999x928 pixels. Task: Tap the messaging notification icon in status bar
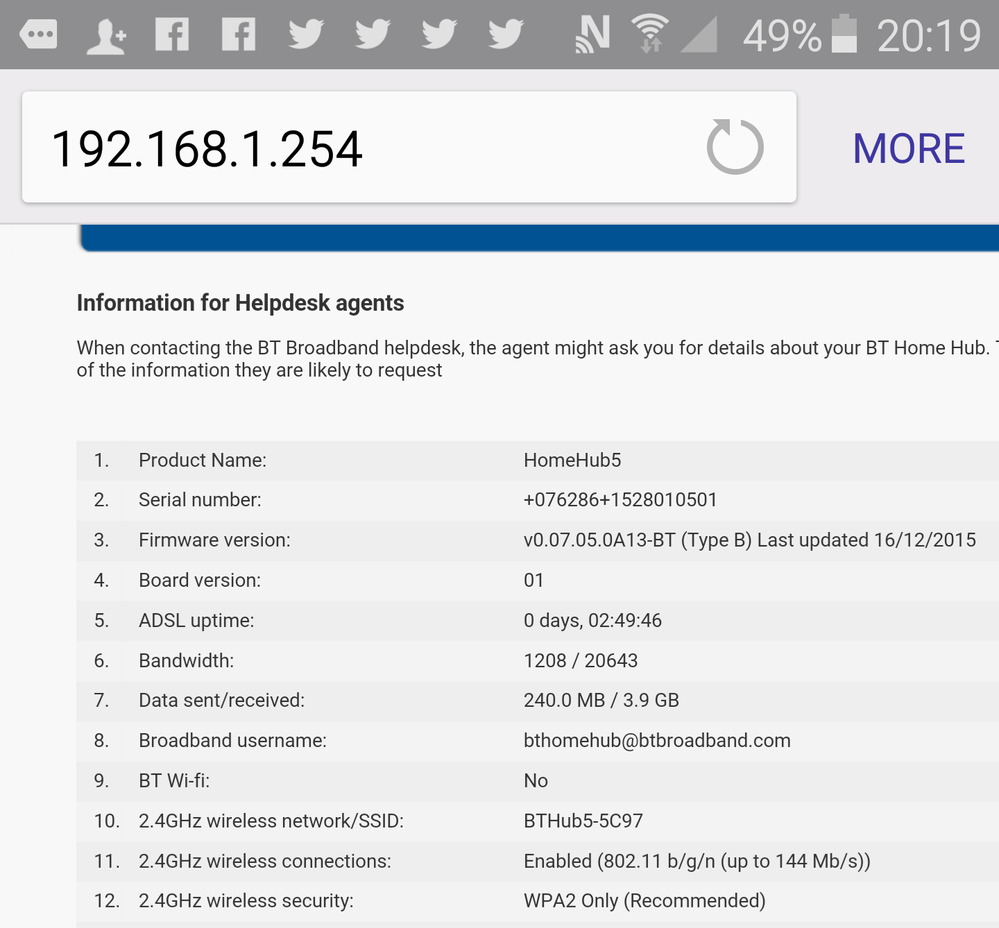39,34
